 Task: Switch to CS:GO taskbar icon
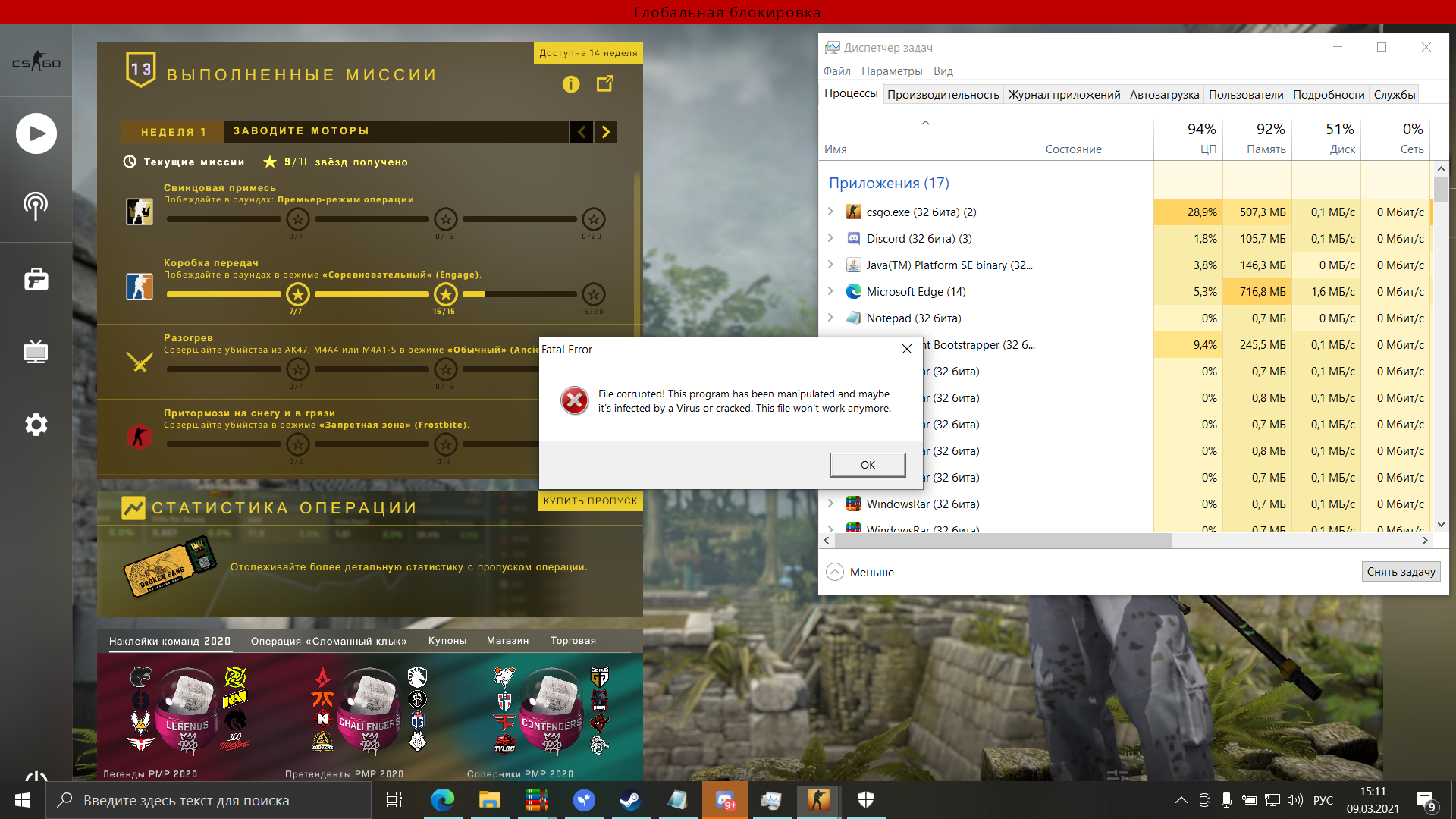[x=819, y=800]
